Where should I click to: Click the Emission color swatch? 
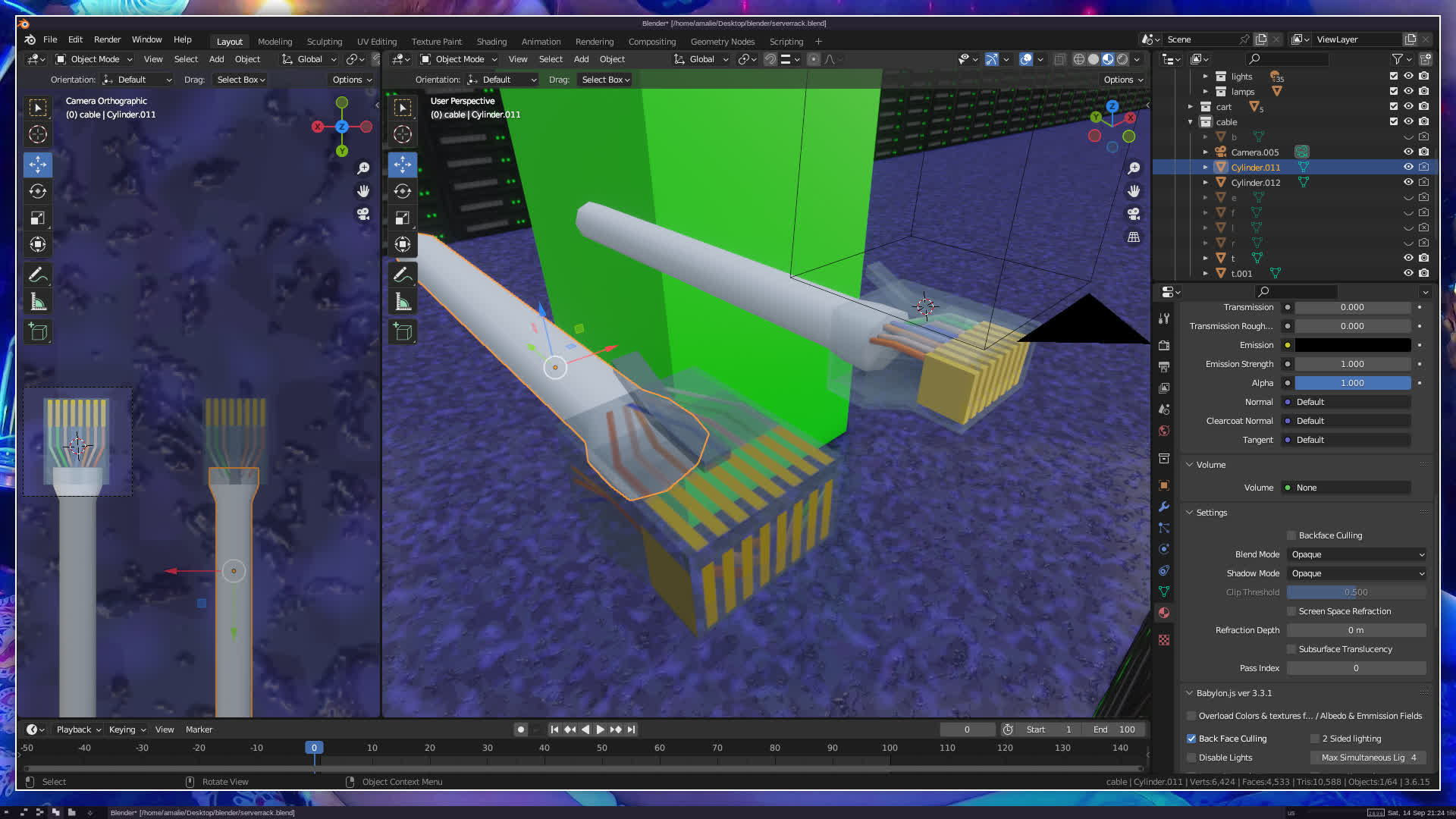[x=1352, y=345]
